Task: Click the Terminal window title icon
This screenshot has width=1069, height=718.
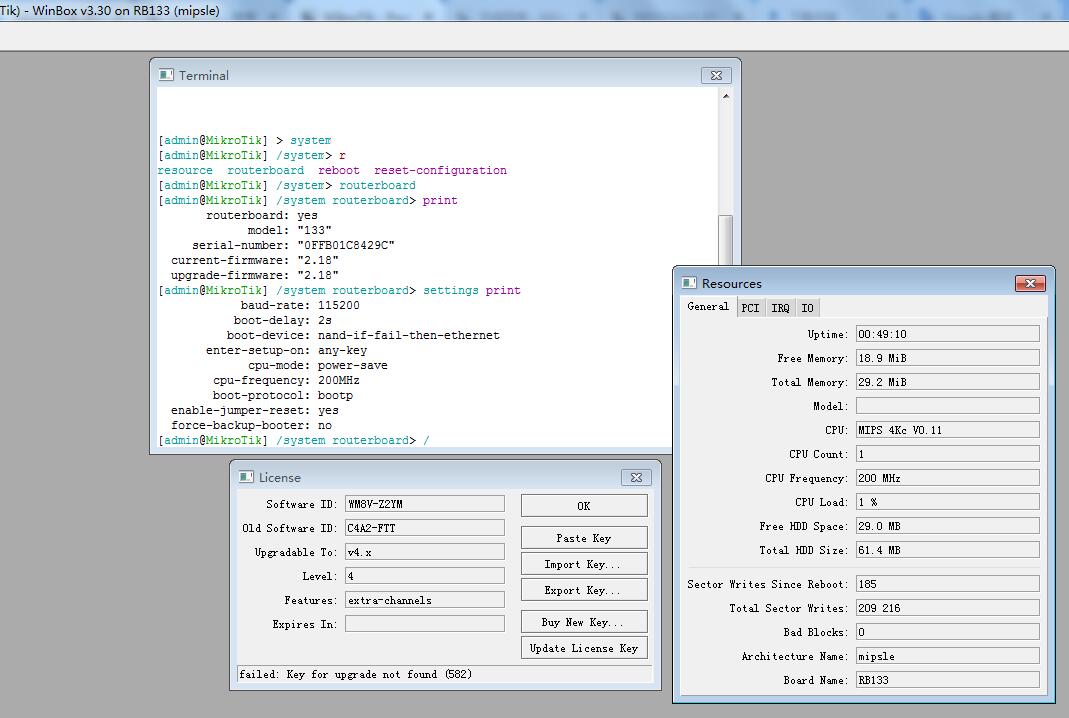Action: click(x=167, y=75)
